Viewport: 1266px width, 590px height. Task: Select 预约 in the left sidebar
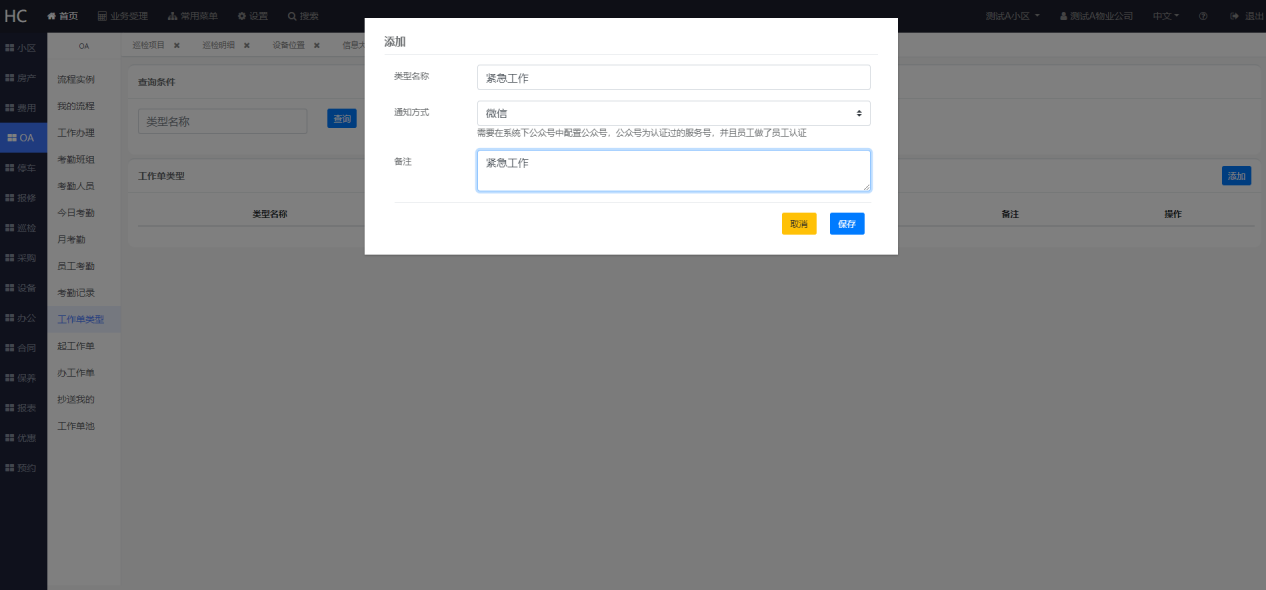point(23,468)
